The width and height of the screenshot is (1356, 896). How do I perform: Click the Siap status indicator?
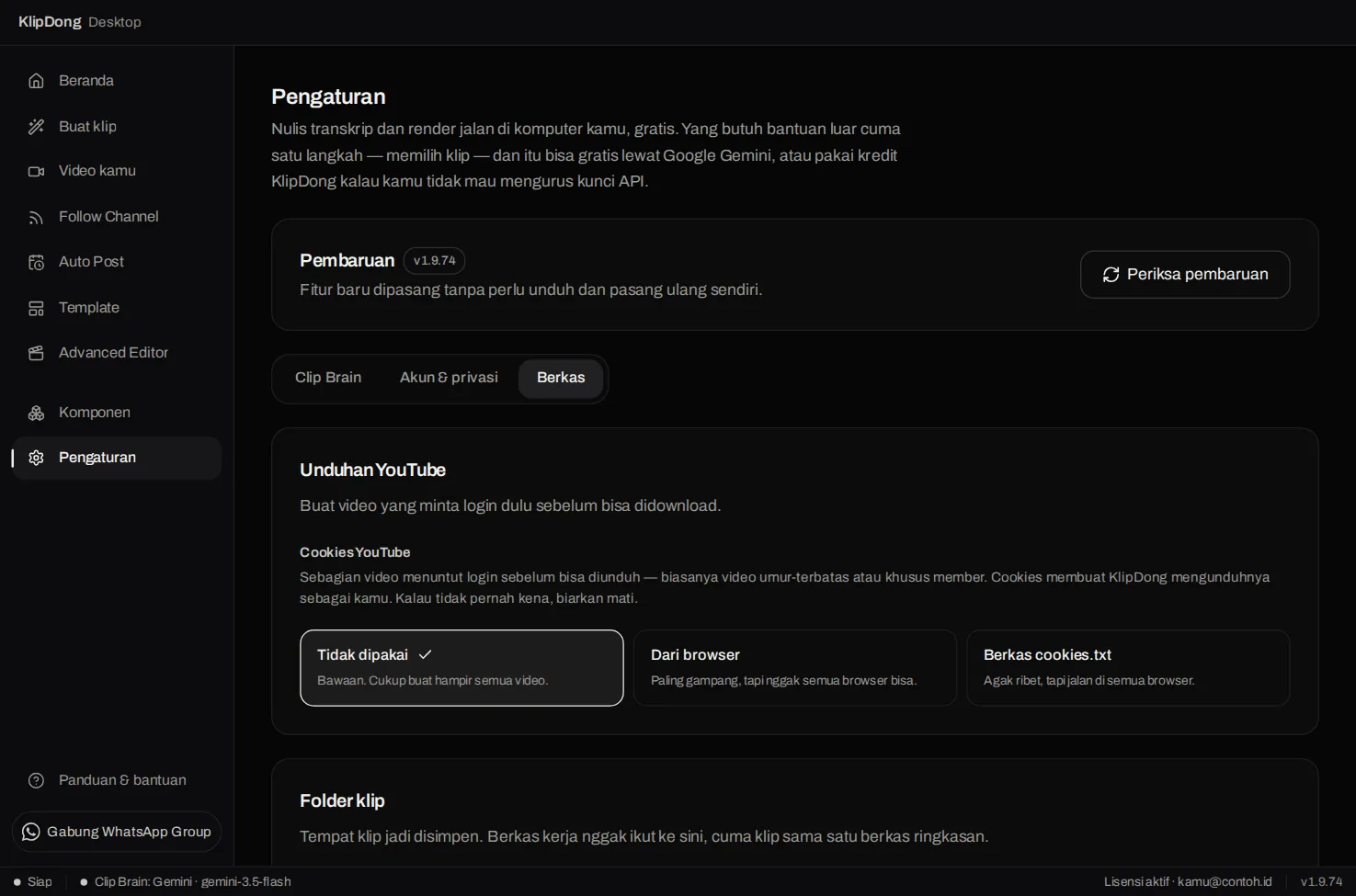click(x=33, y=882)
